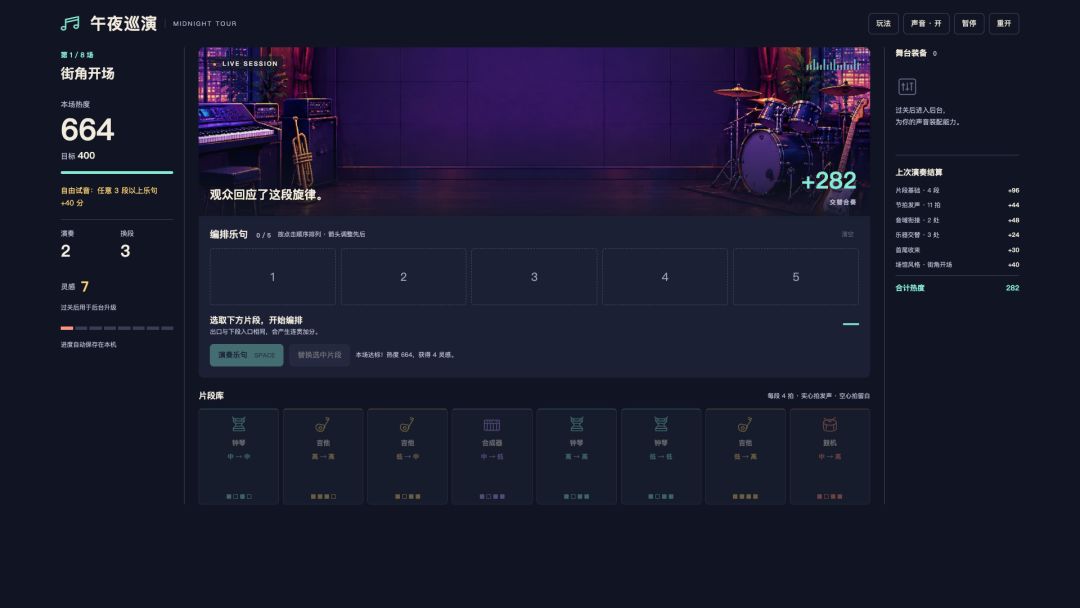Click the 替换选中片段 button
This screenshot has width=1080, height=608.
(320, 355)
